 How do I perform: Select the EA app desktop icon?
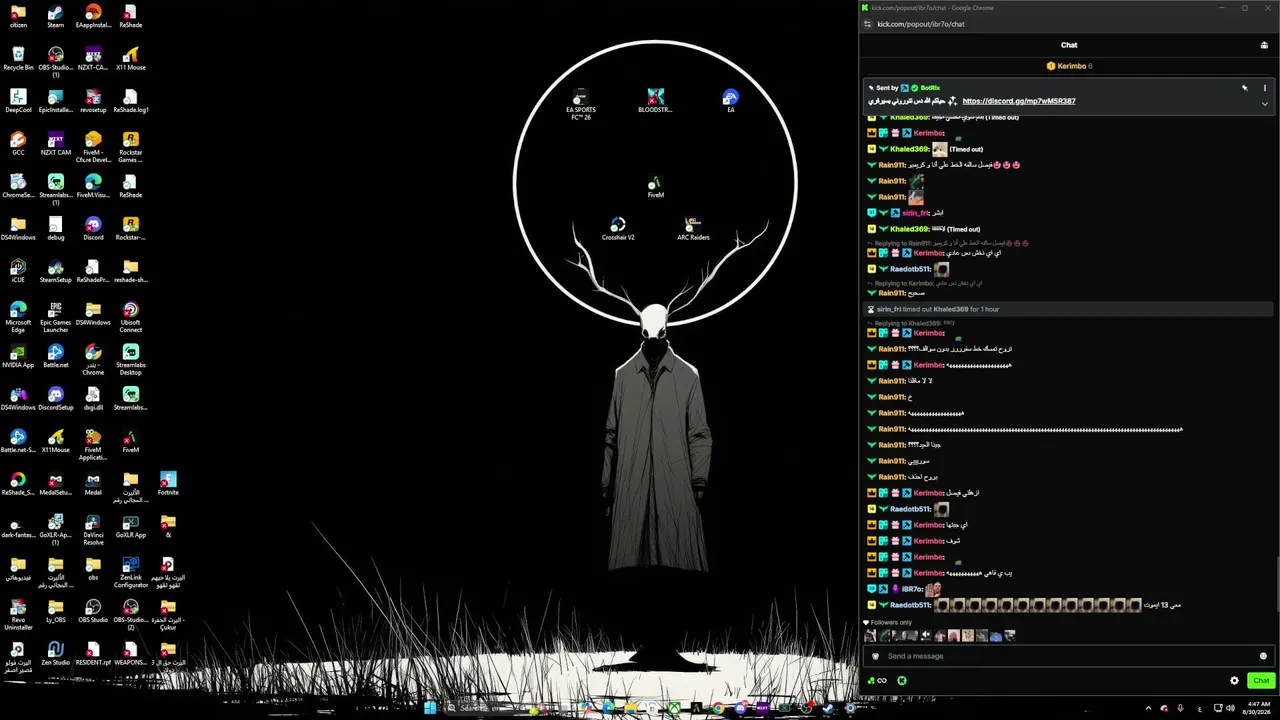point(731,100)
